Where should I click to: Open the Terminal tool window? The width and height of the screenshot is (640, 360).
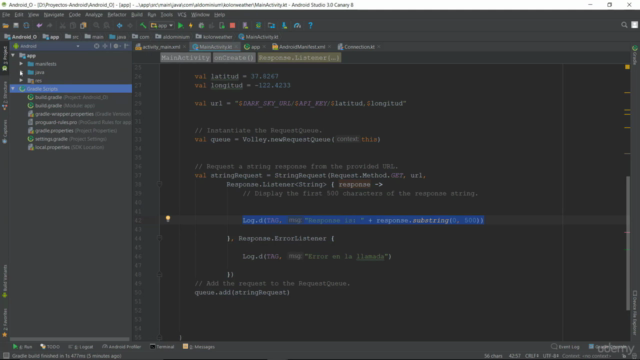coord(162,347)
